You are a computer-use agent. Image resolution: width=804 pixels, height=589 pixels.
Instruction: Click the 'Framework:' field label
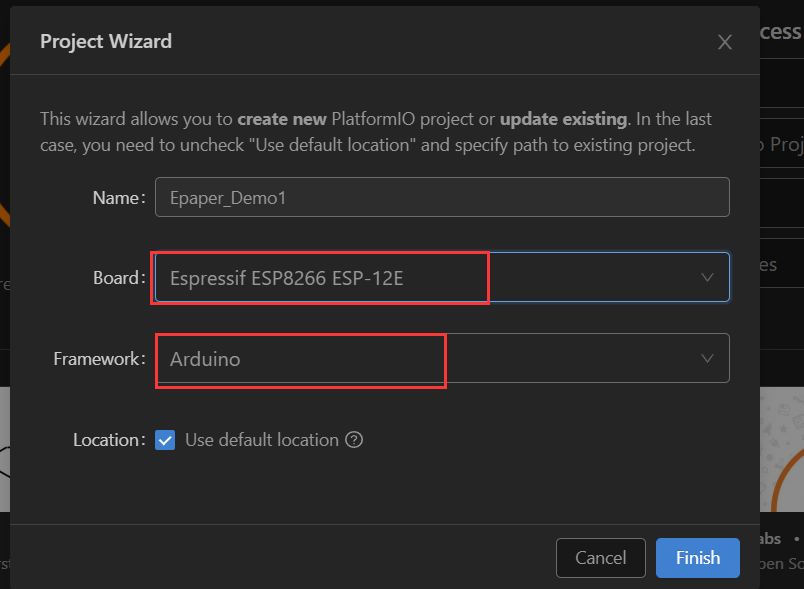pyautogui.click(x=99, y=359)
